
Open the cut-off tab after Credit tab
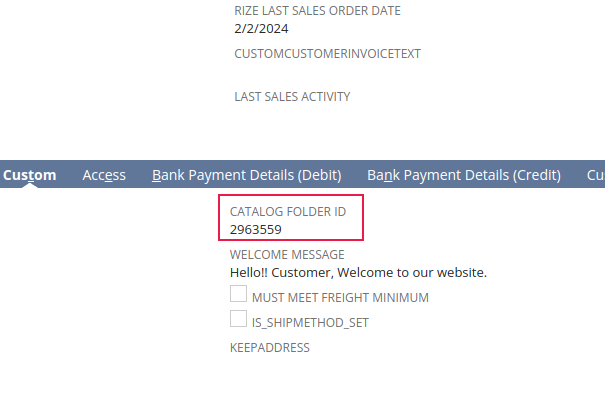click(x=595, y=175)
